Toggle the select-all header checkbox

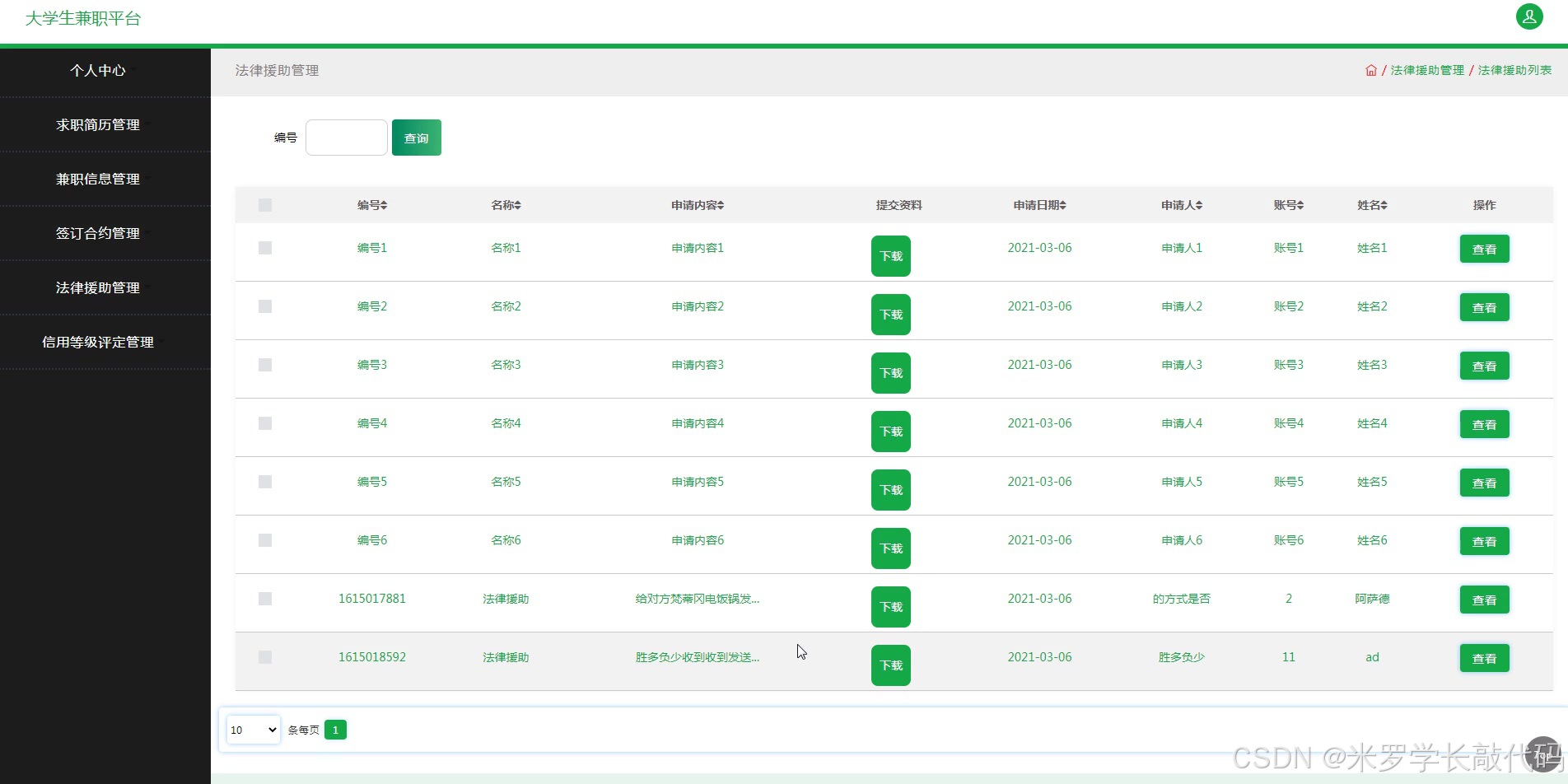[265, 205]
